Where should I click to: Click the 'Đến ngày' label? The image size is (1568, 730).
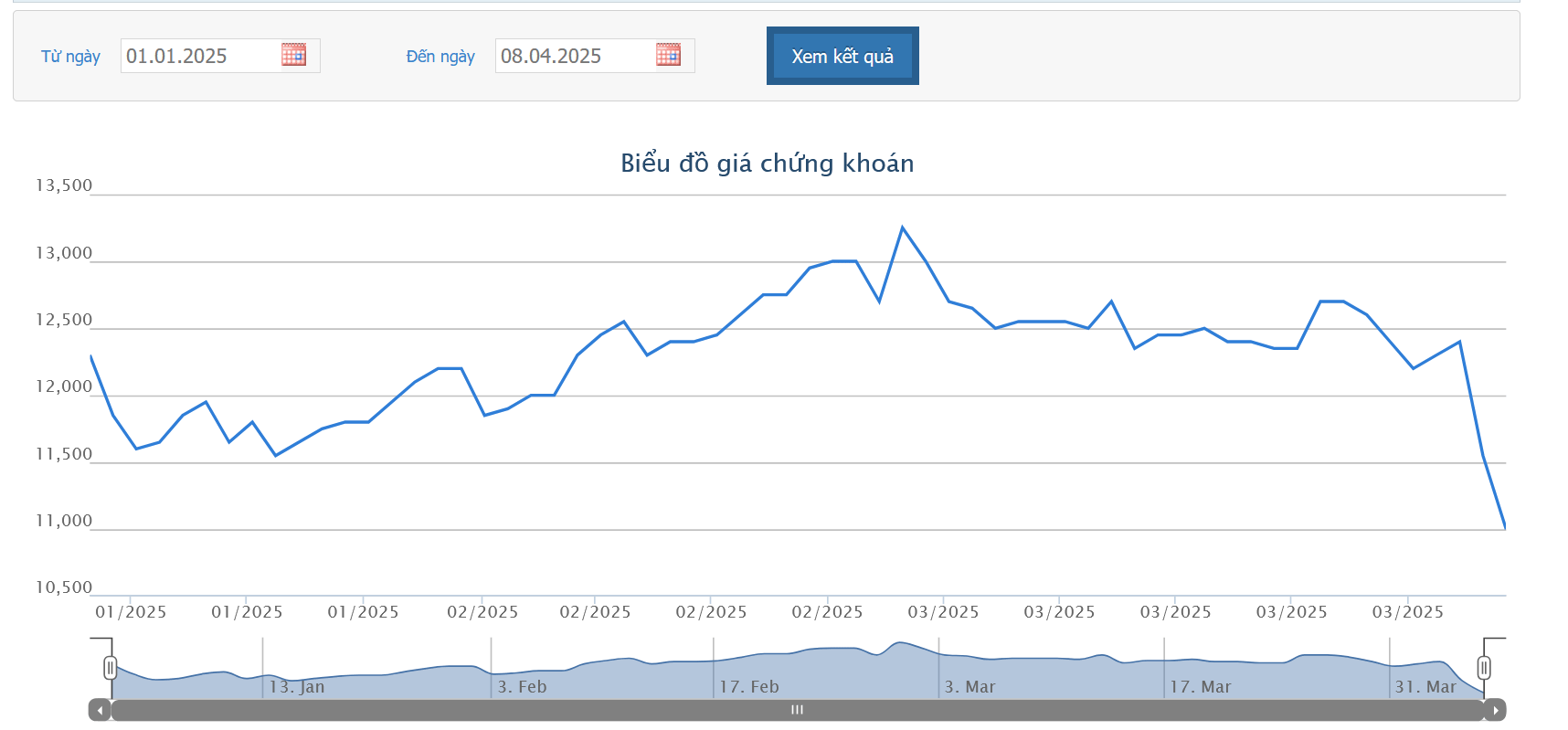point(440,57)
